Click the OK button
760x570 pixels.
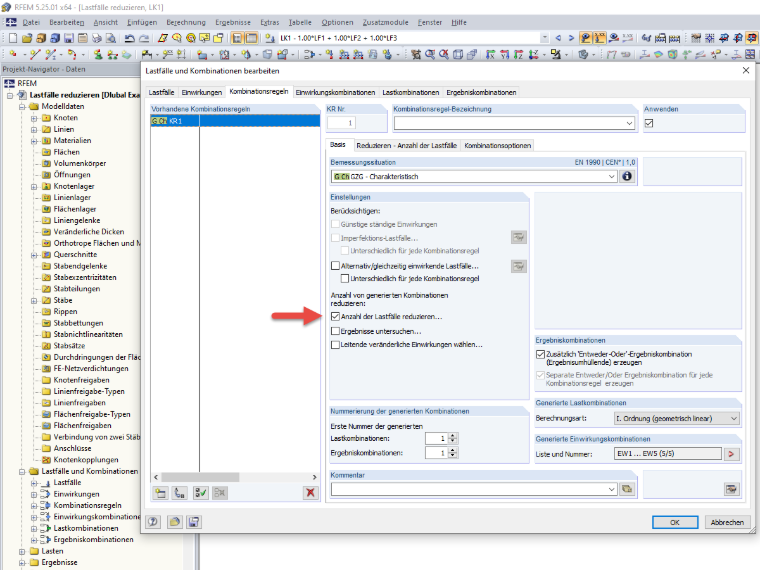click(675, 522)
